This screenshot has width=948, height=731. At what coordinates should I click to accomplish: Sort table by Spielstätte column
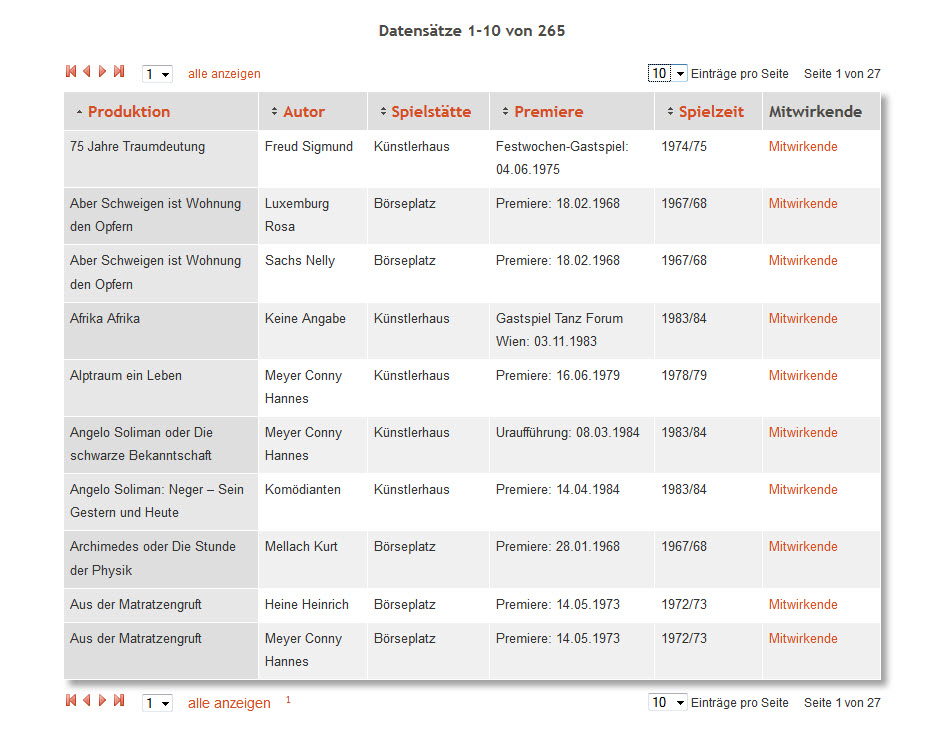tap(431, 112)
